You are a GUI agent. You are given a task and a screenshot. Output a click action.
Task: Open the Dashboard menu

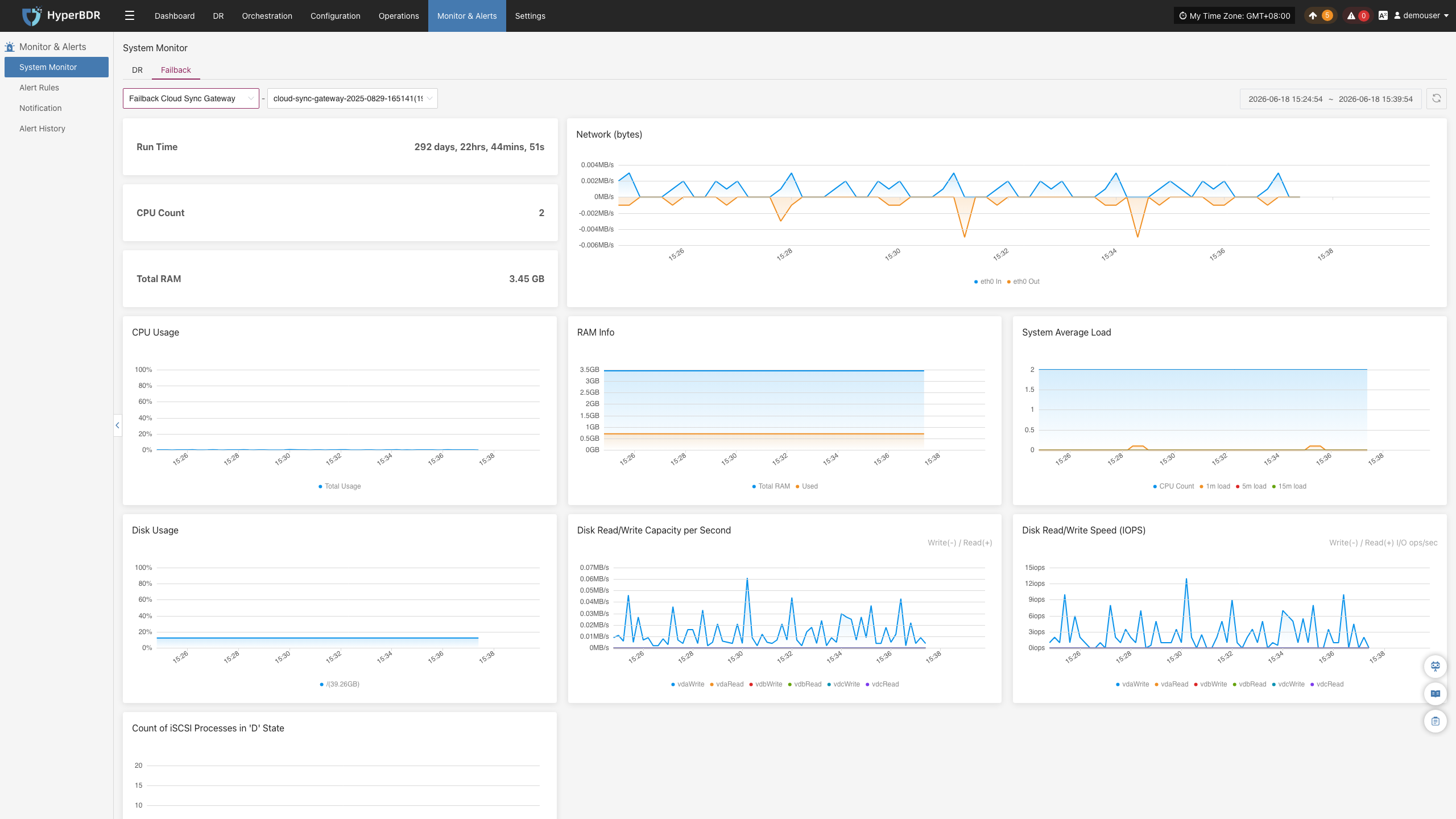point(175,16)
